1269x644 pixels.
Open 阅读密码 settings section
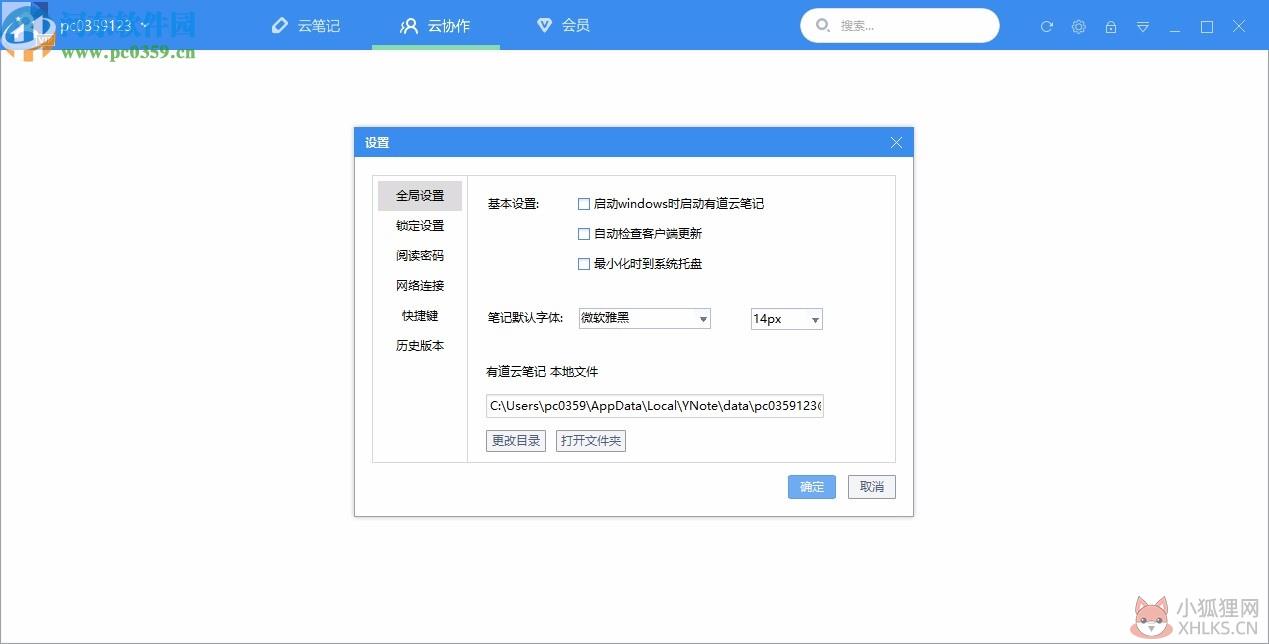click(420, 256)
